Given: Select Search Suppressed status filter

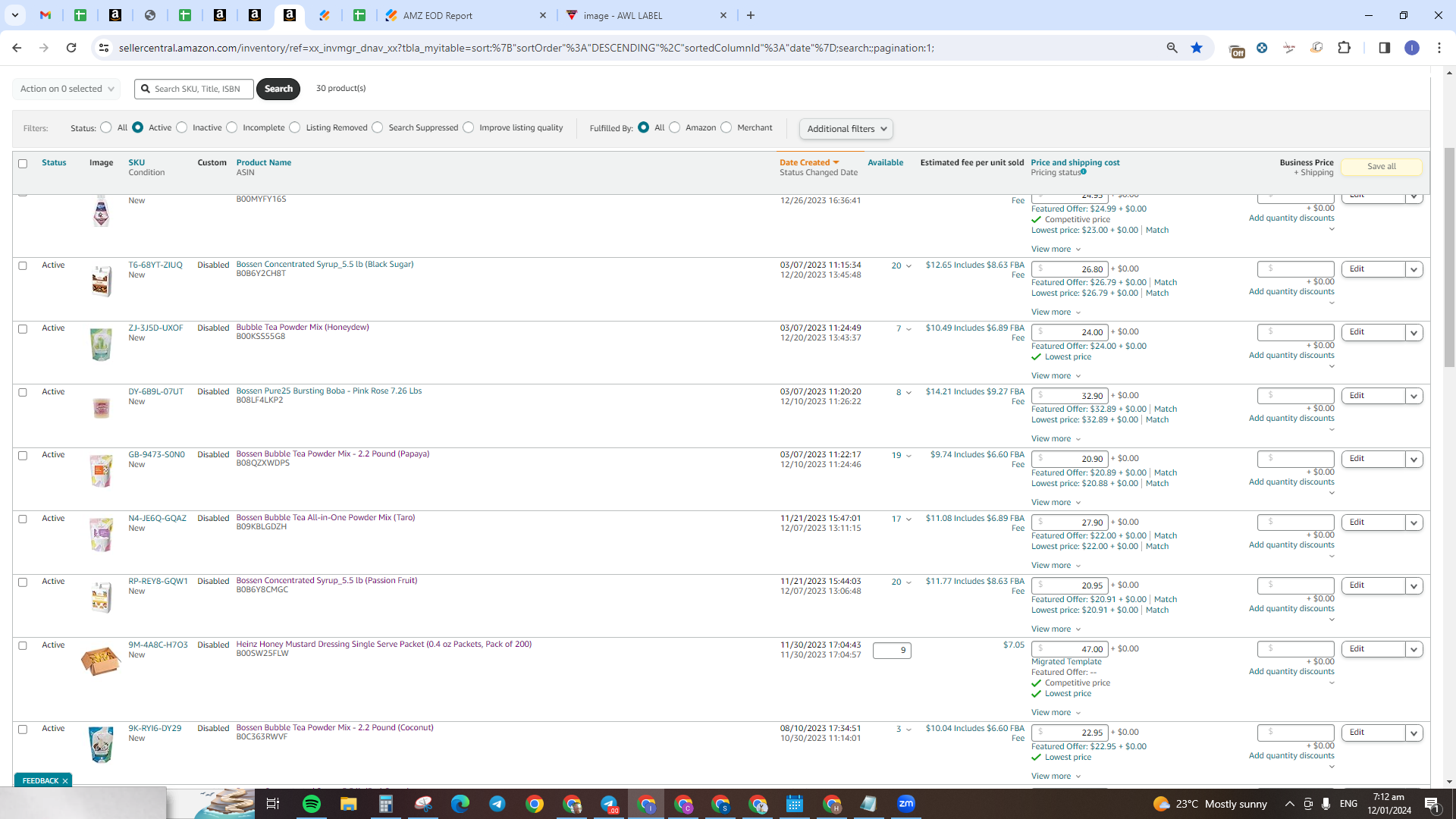Looking at the screenshot, I should pyautogui.click(x=378, y=127).
